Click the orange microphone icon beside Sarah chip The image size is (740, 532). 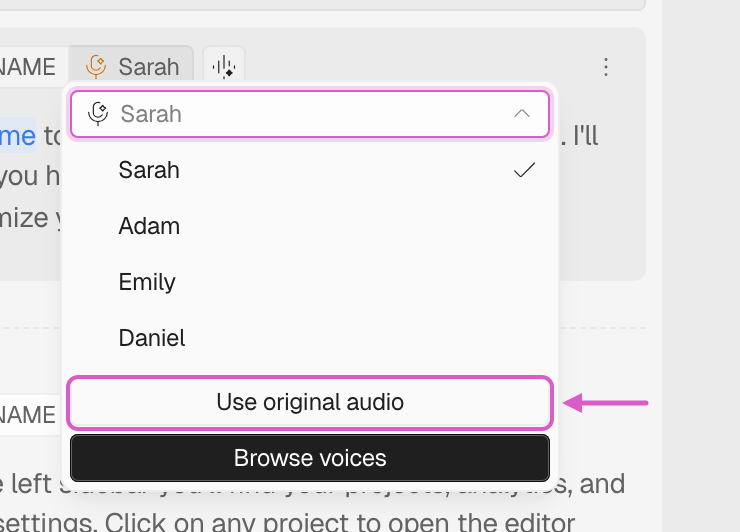pos(96,66)
